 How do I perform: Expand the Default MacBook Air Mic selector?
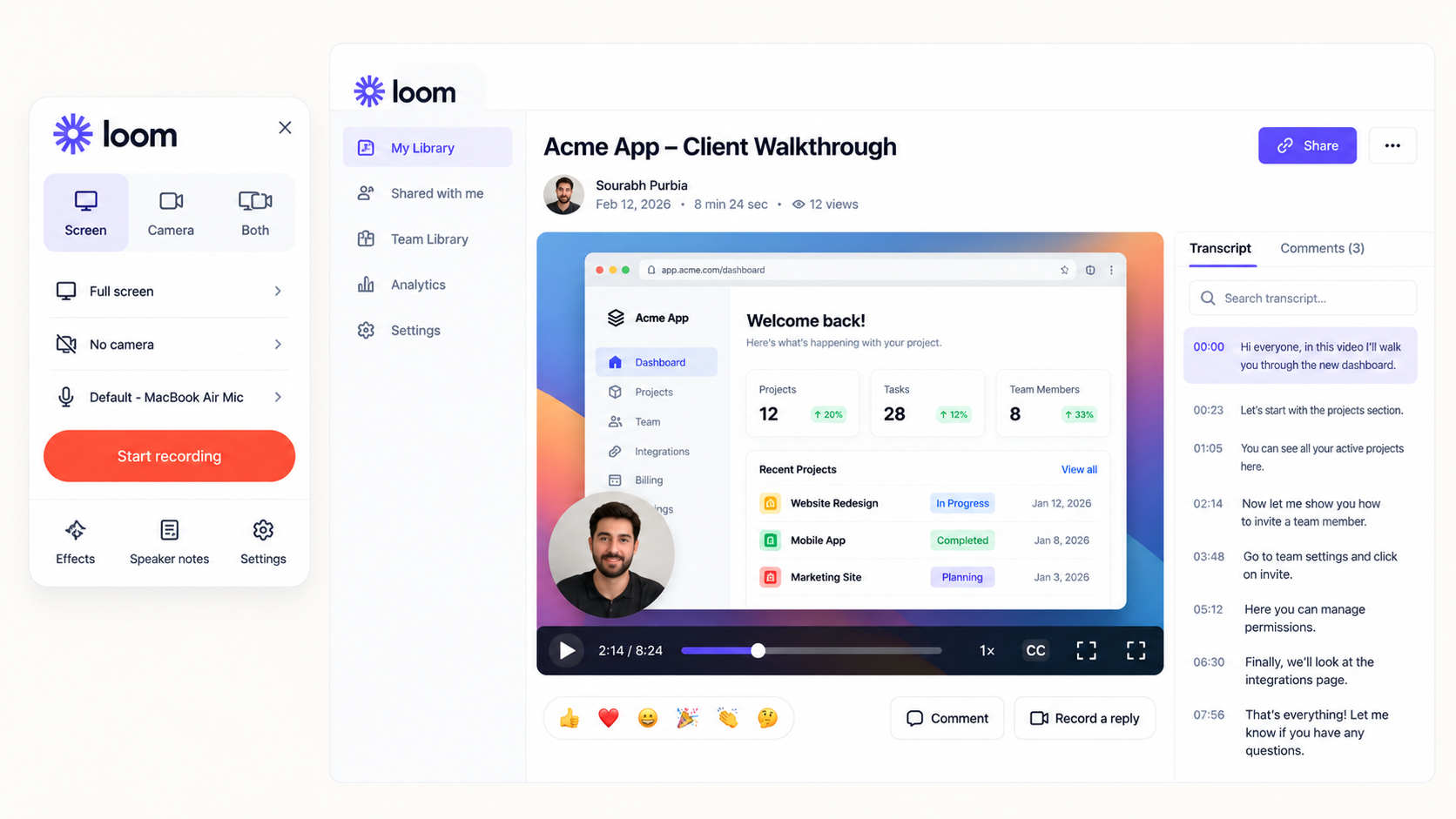[169, 397]
